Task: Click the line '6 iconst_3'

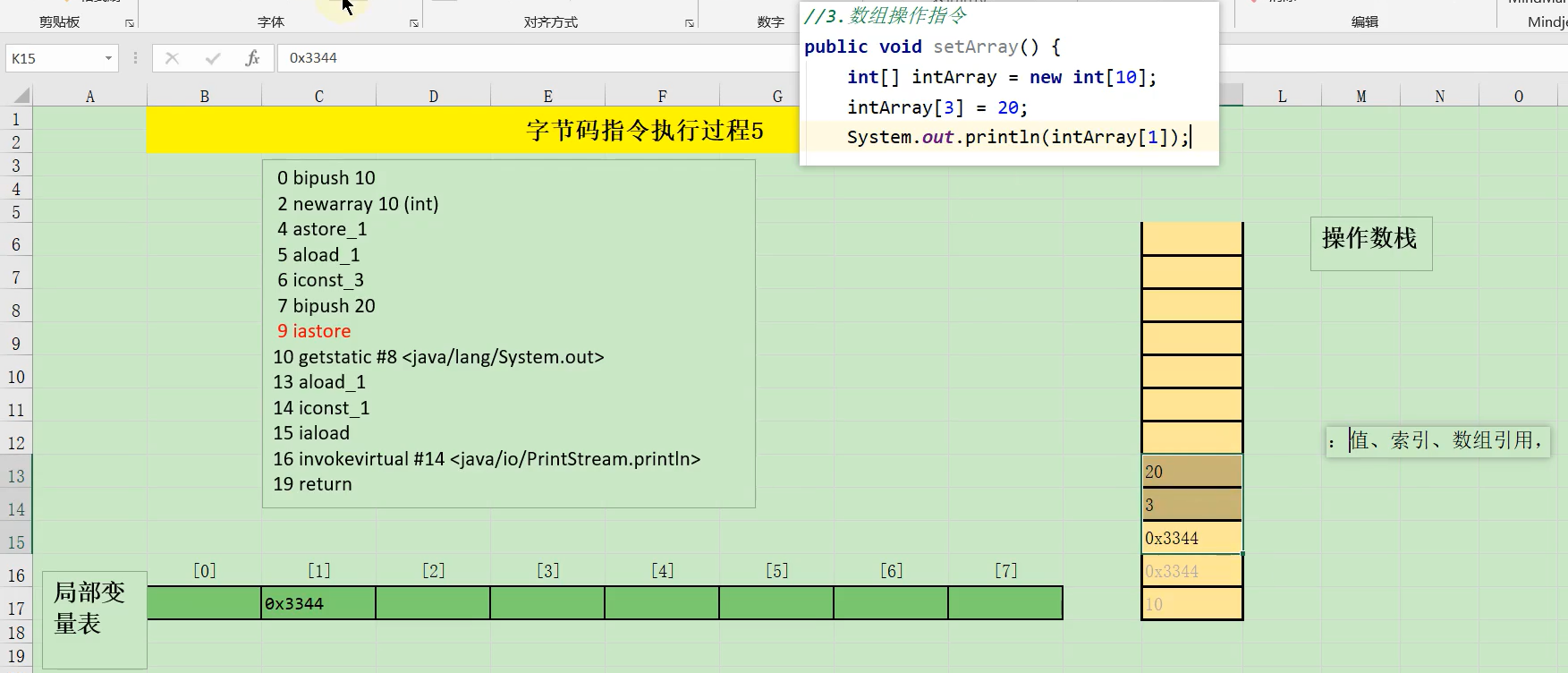Action: pyautogui.click(x=320, y=280)
